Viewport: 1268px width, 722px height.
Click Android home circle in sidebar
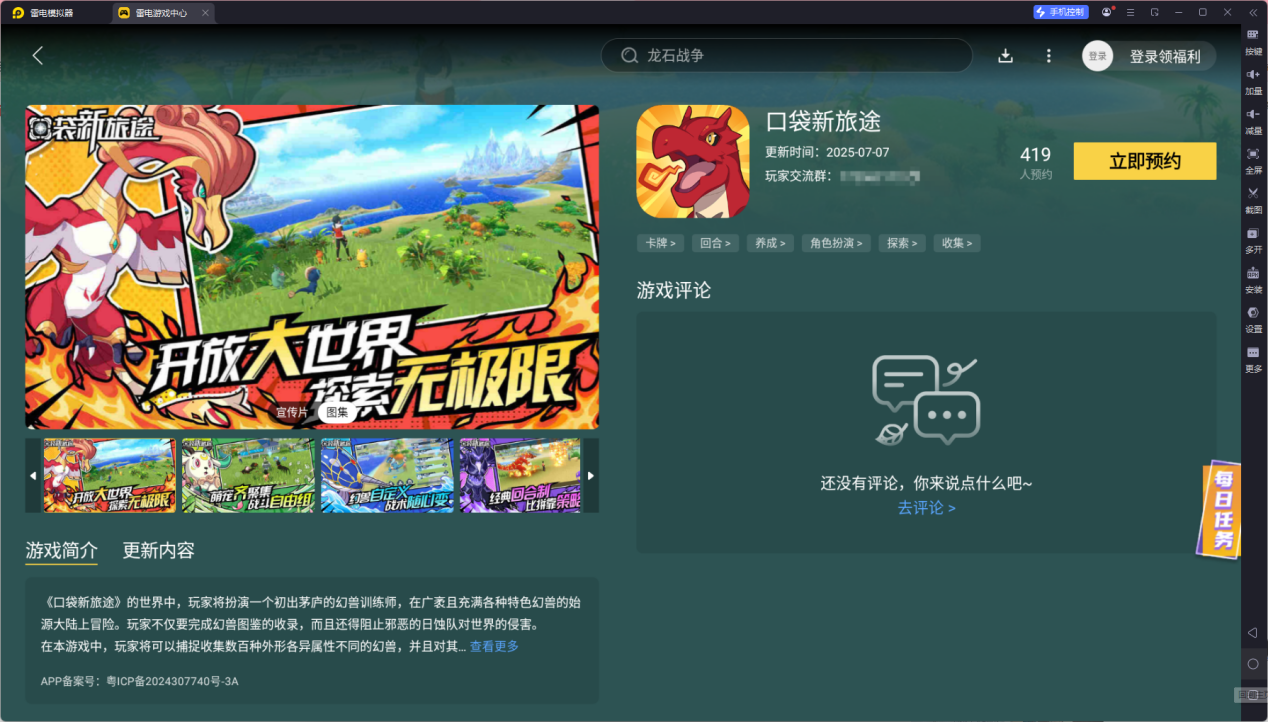pos(1253,664)
